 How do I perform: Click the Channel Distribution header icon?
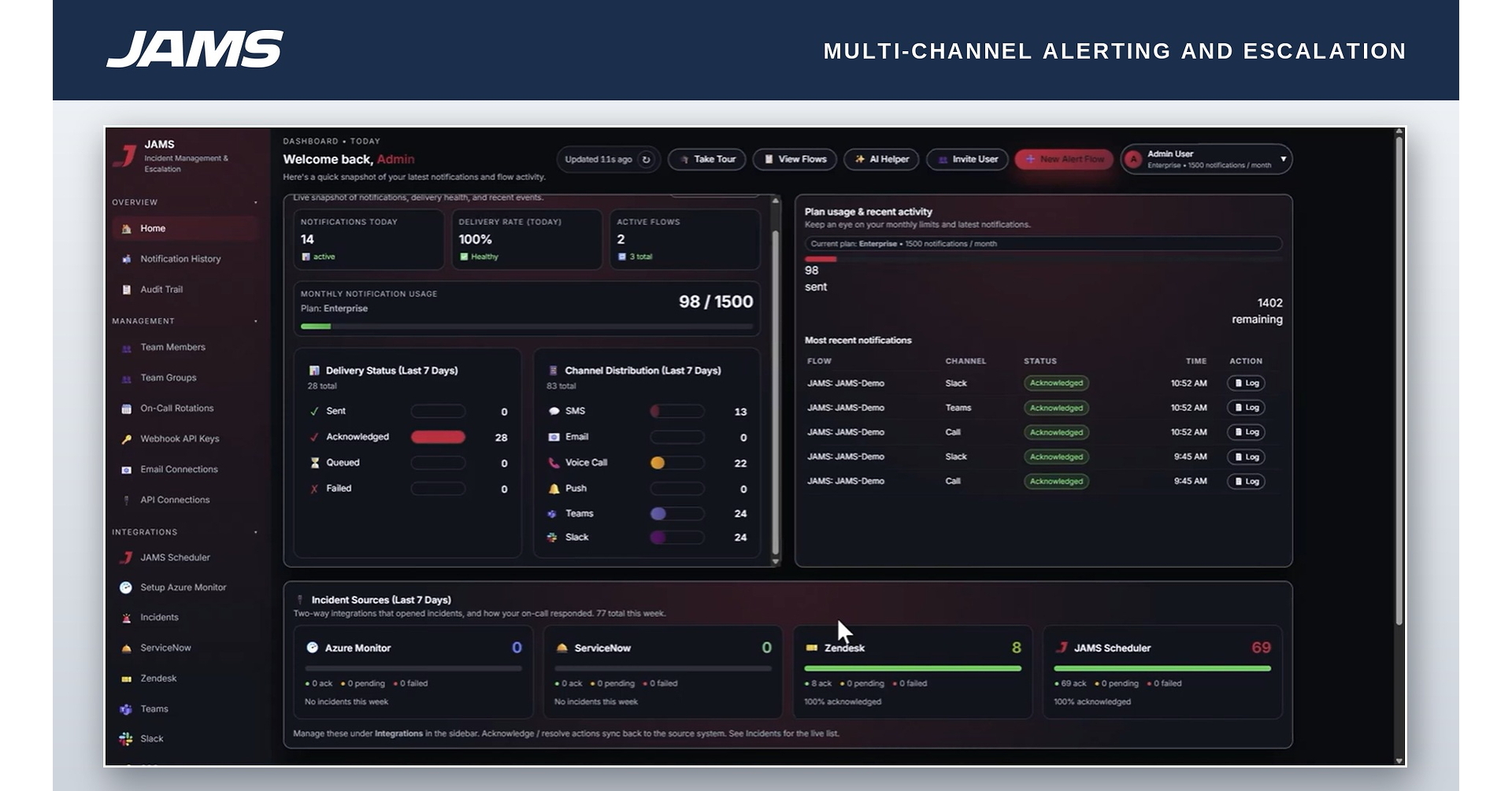click(553, 371)
